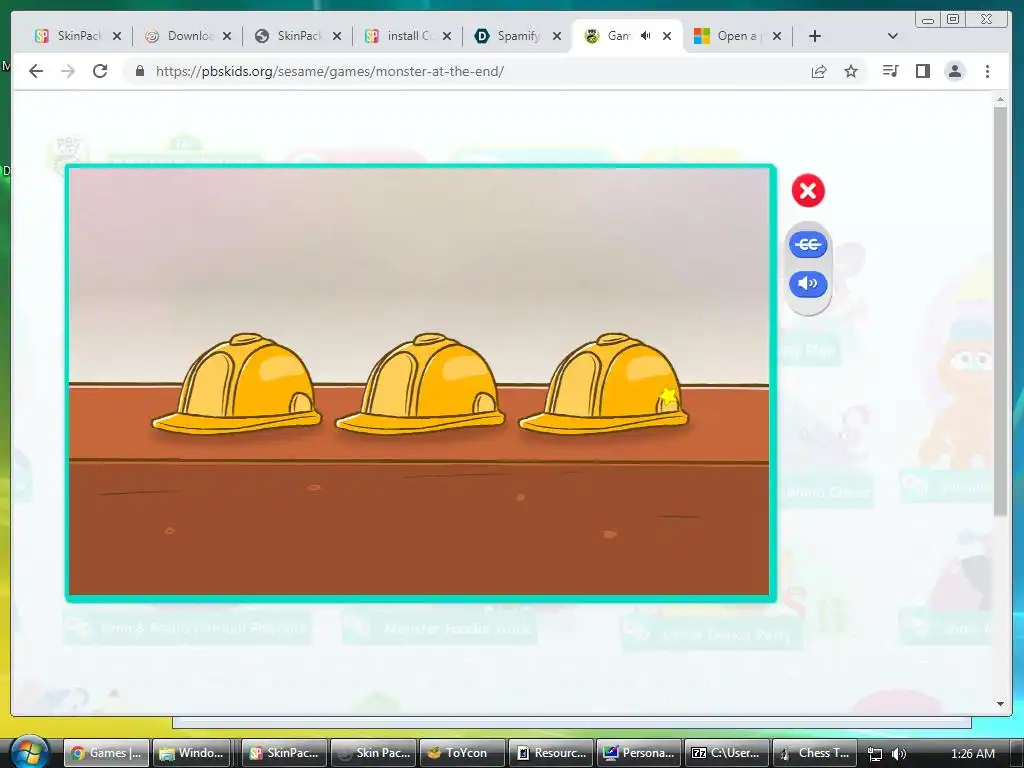Click the padlock site info icon
This screenshot has height=768, width=1024.
pyautogui.click(x=140, y=71)
